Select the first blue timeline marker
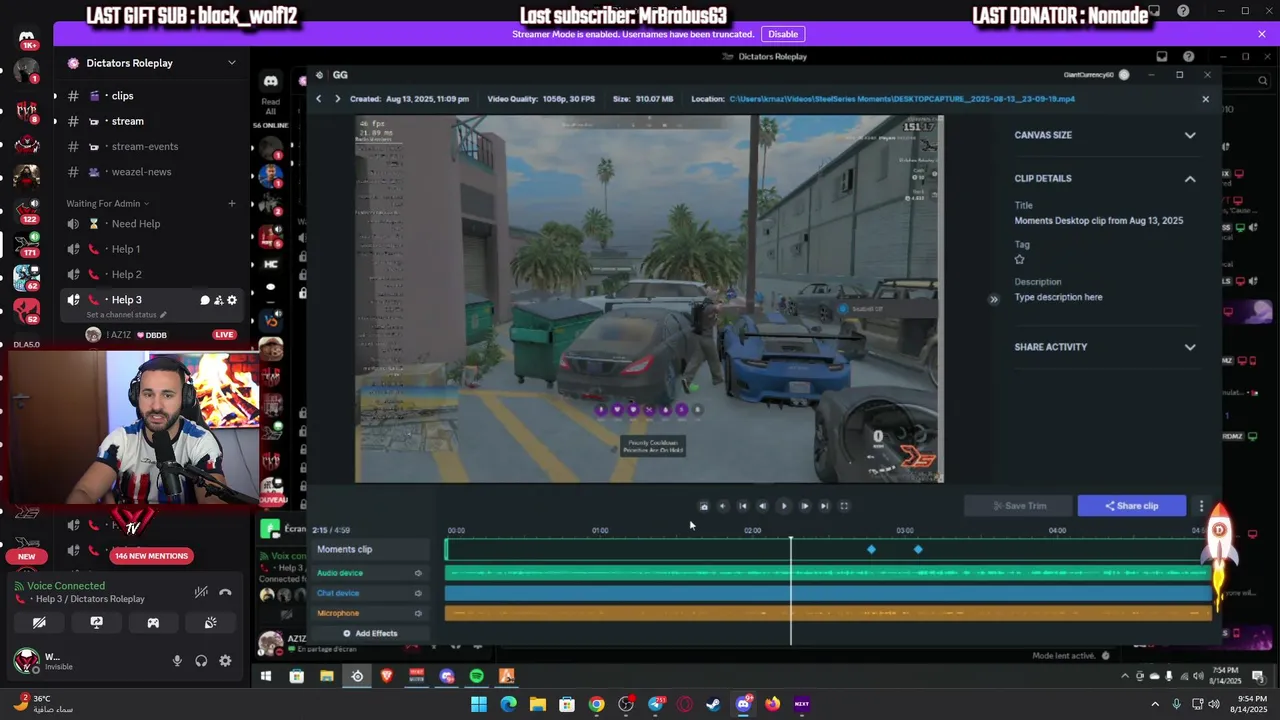Image resolution: width=1280 pixels, height=720 pixels. 871,550
